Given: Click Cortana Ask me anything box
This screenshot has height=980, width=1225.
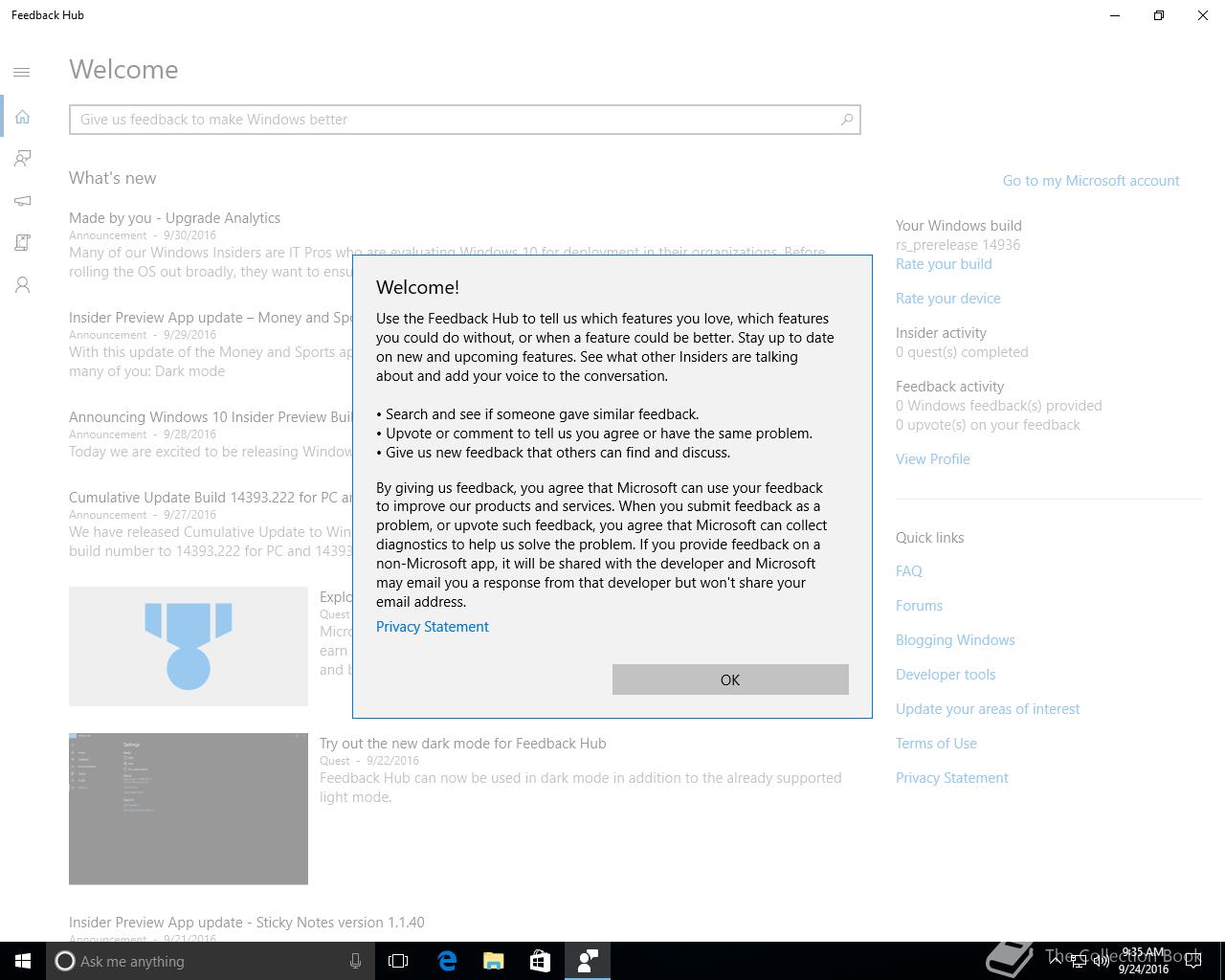Looking at the screenshot, I should pos(209,961).
